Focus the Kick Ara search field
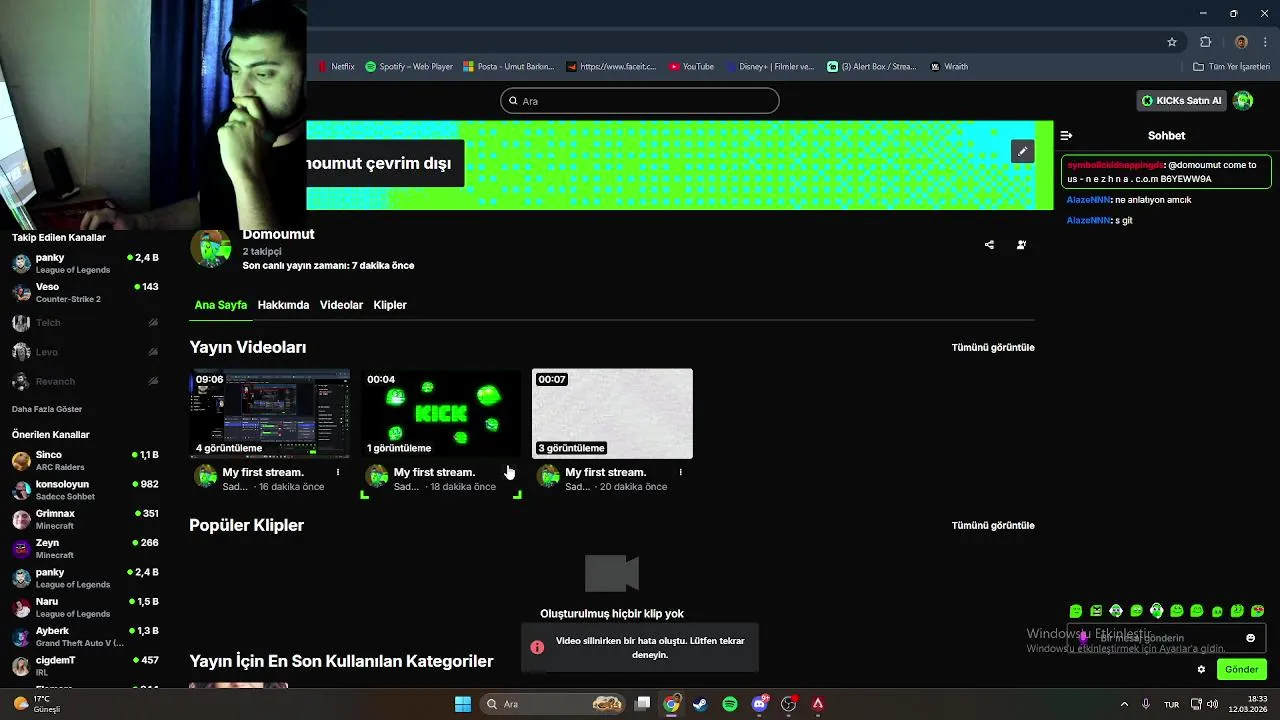The width and height of the screenshot is (1280, 720). pos(639,101)
